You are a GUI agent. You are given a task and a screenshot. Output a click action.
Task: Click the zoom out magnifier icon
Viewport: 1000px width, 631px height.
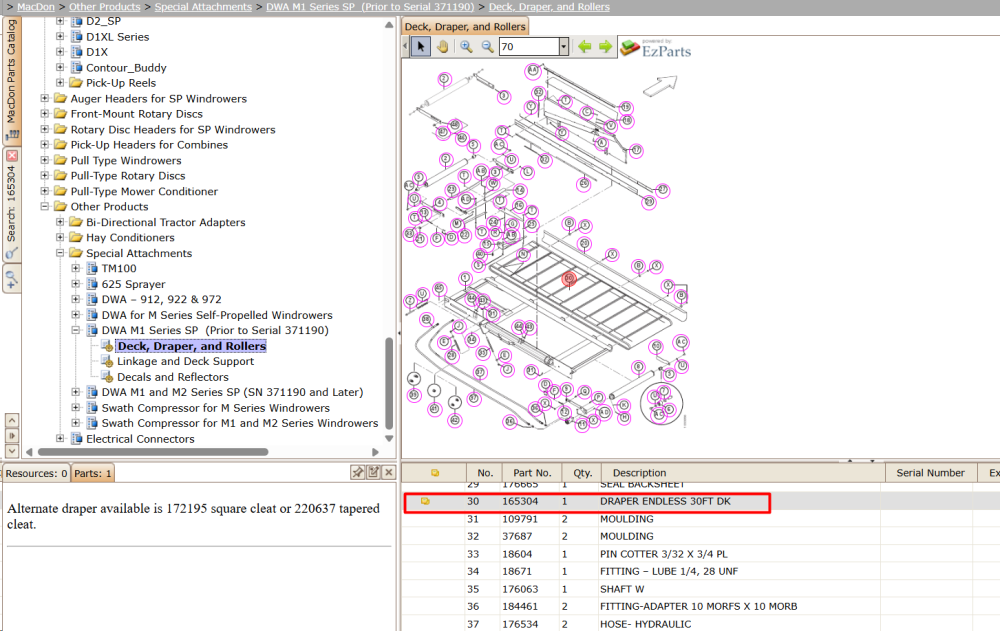point(487,47)
